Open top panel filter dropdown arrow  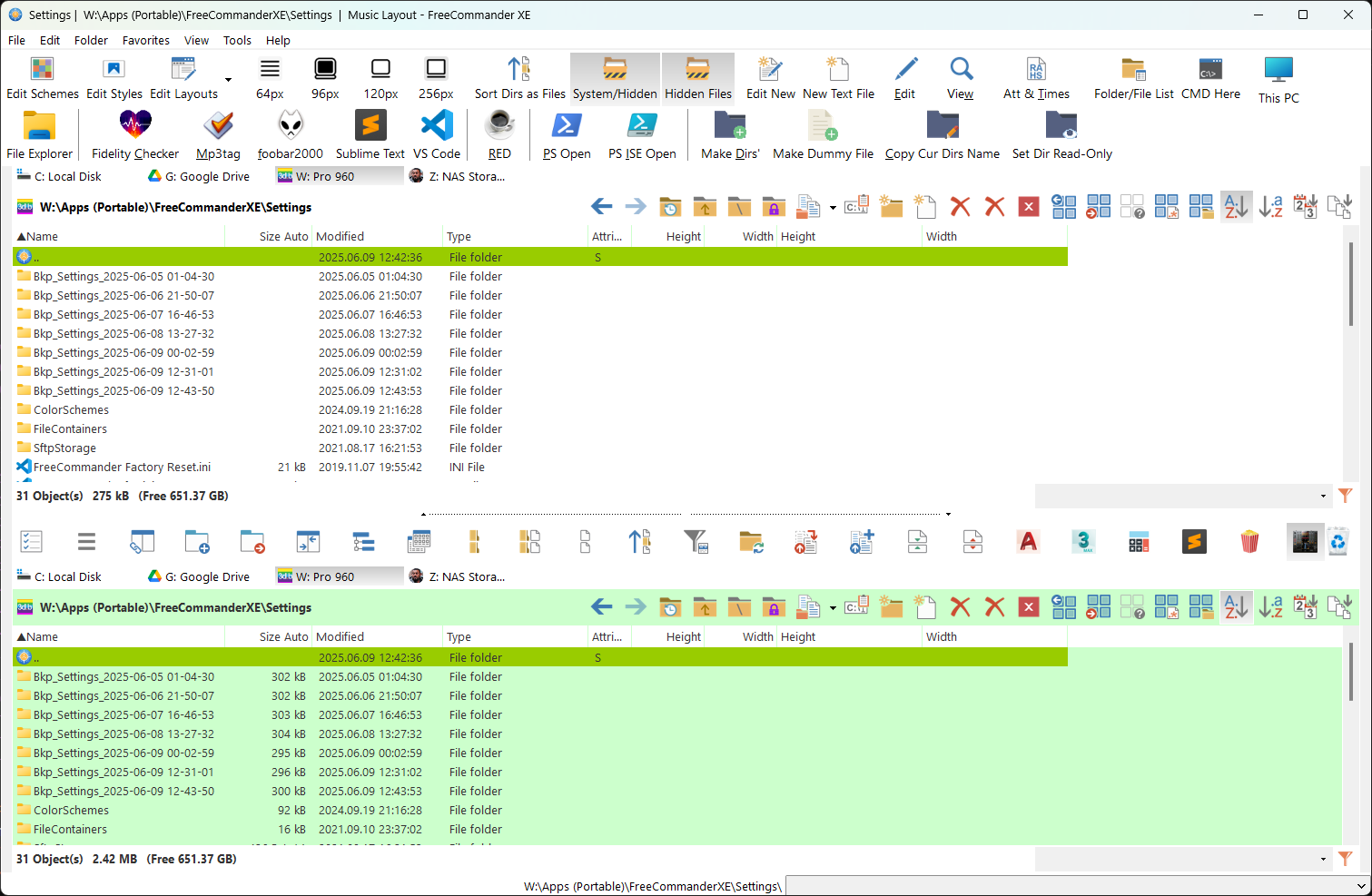(1323, 496)
